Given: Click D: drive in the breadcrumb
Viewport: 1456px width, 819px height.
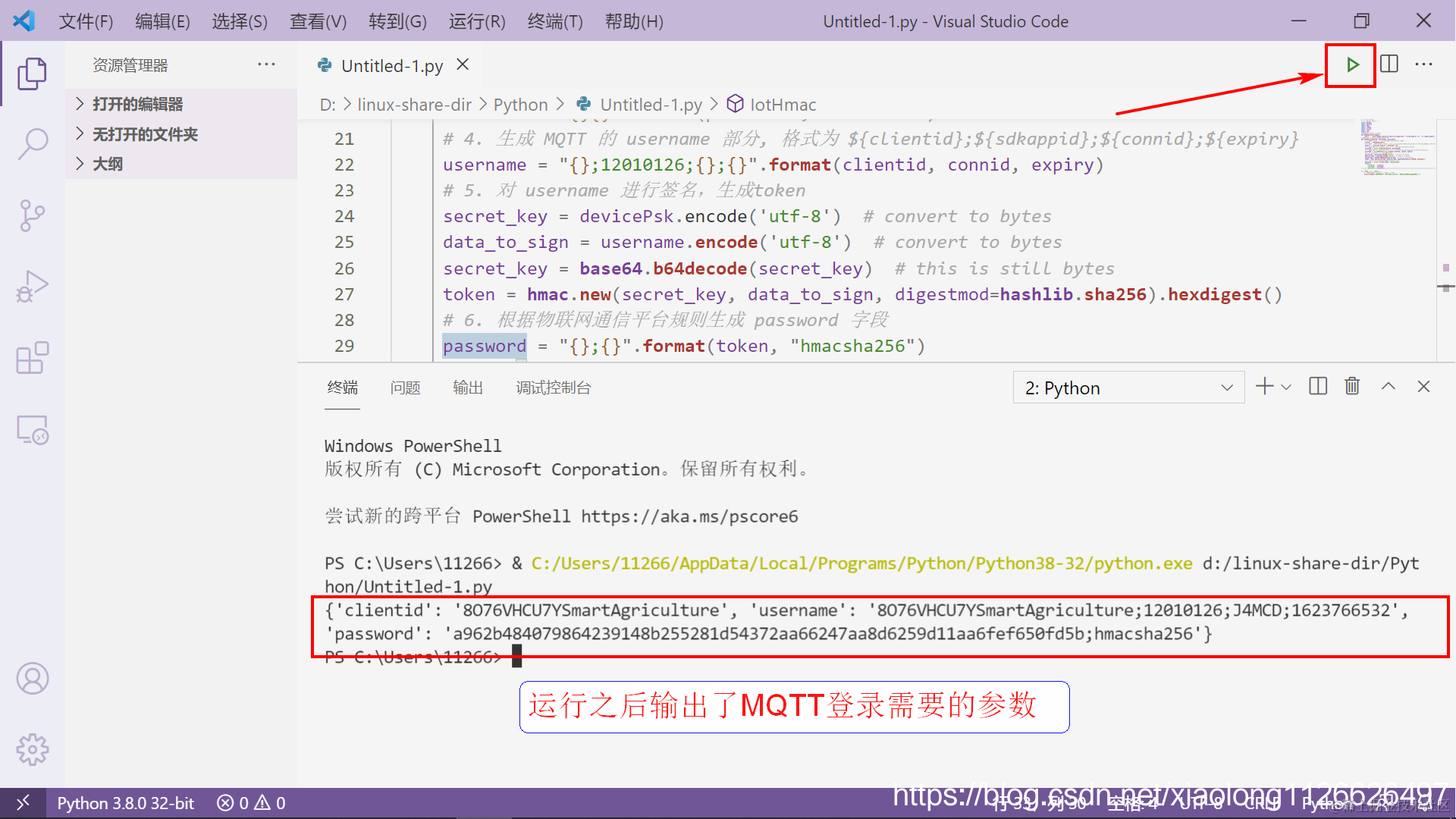Looking at the screenshot, I should (x=328, y=105).
